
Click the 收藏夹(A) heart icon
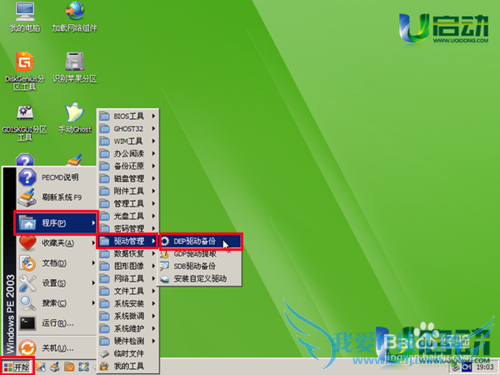point(27,243)
